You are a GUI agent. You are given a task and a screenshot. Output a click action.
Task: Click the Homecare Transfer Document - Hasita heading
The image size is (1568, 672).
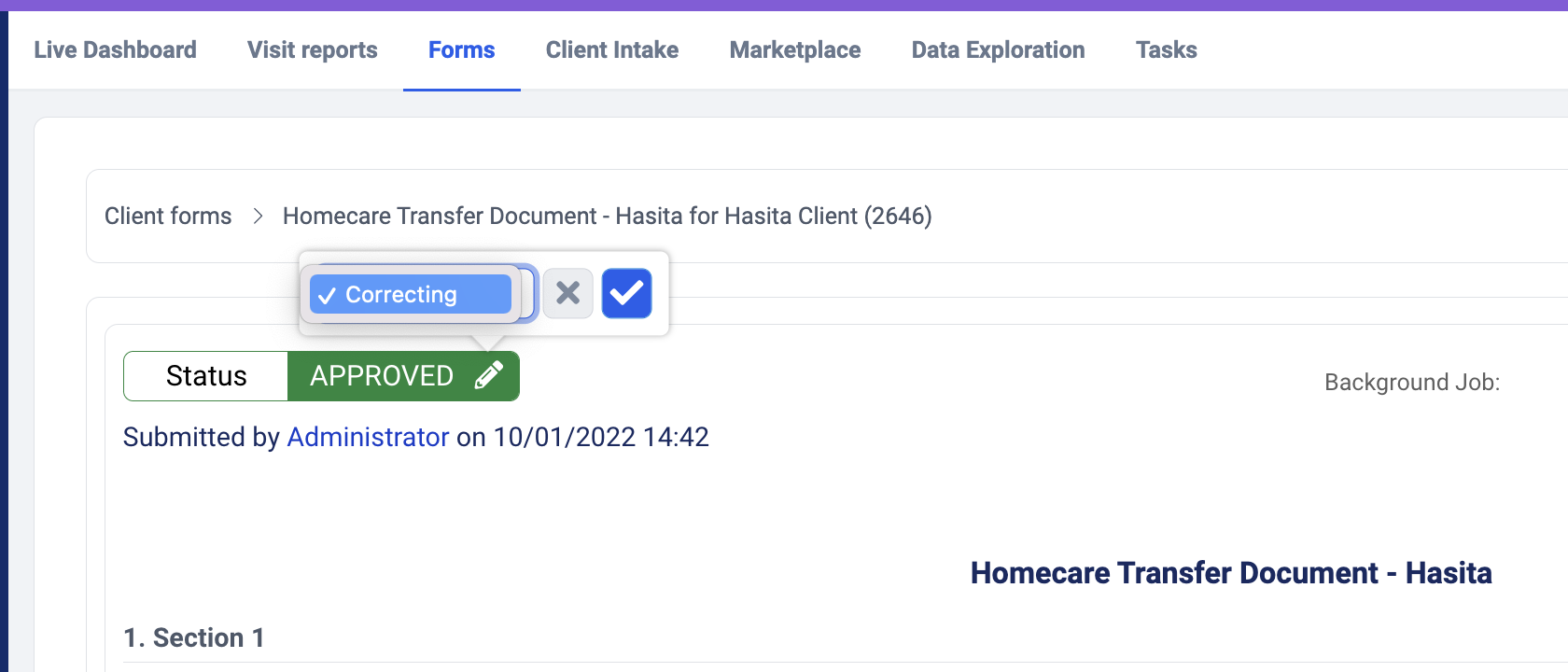click(1230, 573)
